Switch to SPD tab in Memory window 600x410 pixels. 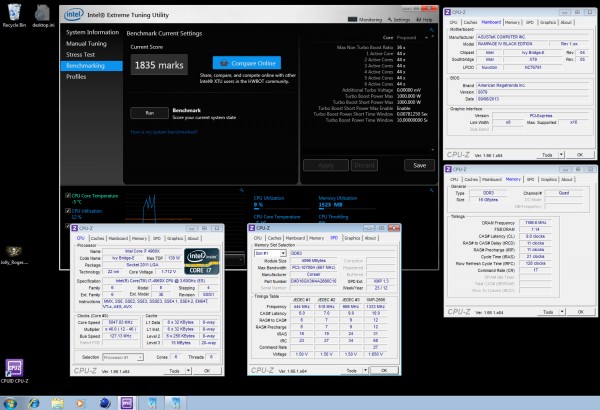(x=530, y=180)
